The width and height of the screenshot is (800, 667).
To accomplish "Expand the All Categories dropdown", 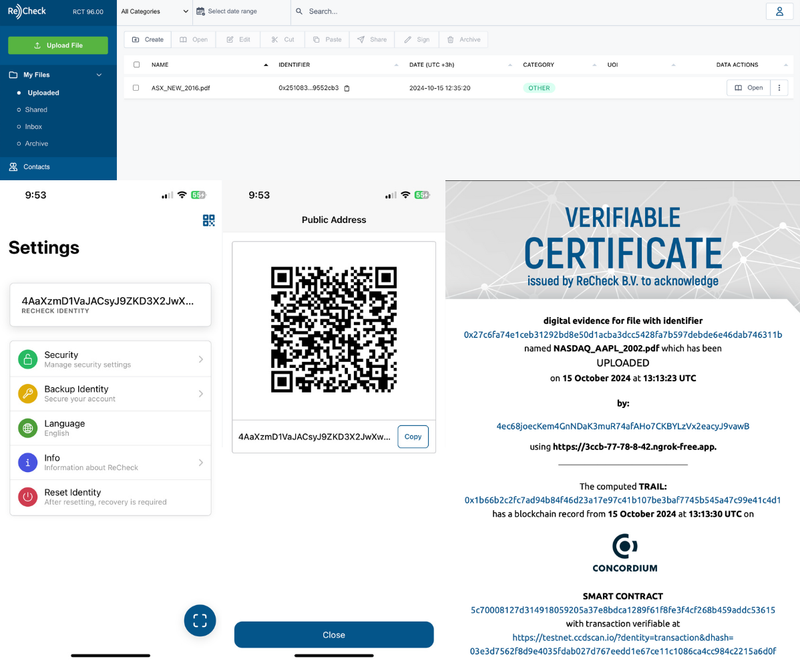I will click(x=155, y=11).
